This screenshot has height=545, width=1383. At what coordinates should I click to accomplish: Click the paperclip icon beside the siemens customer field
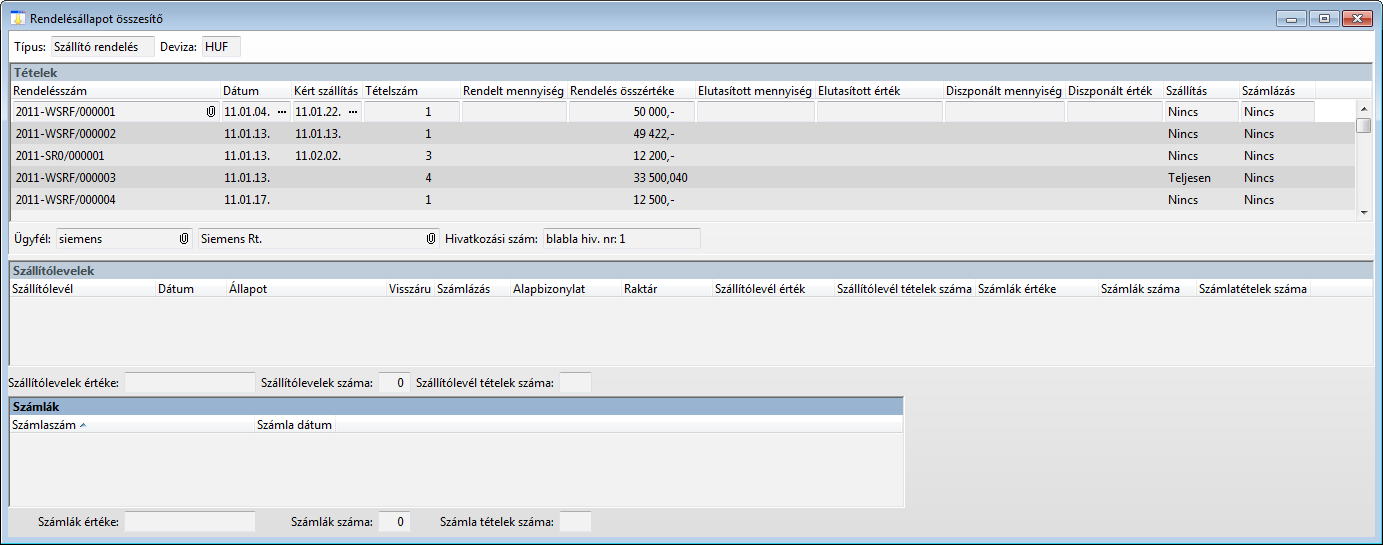click(184, 239)
